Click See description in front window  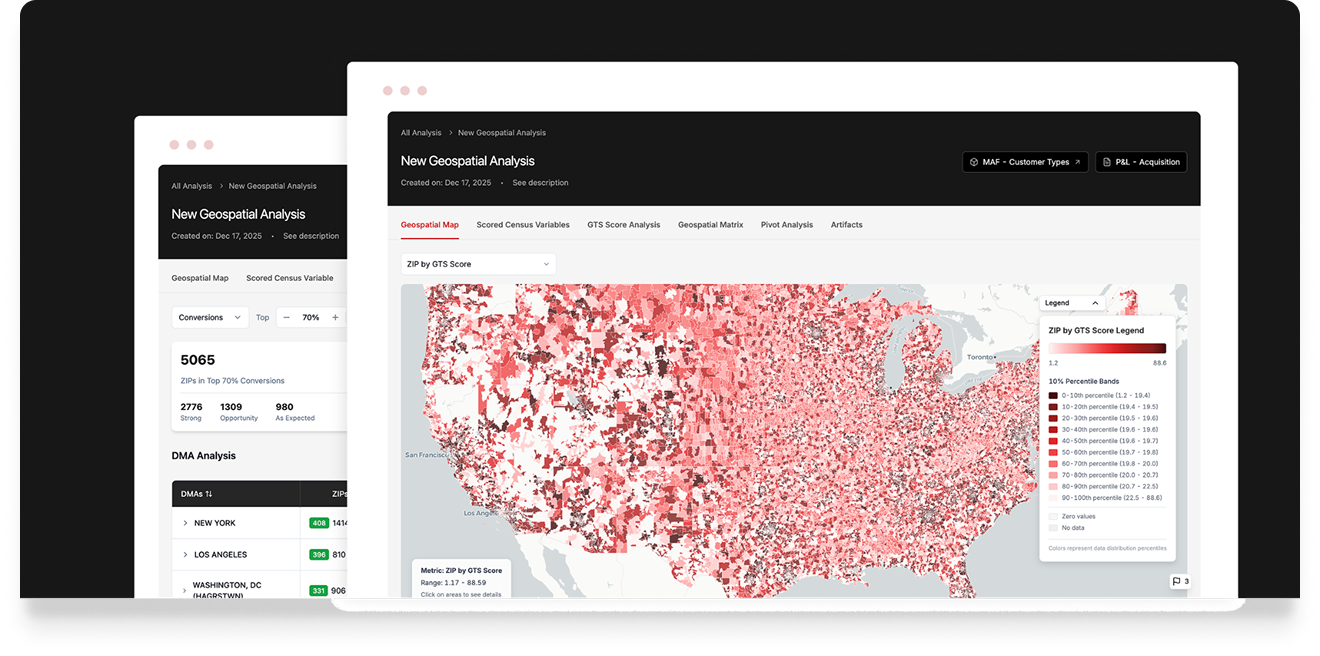coord(541,183)
